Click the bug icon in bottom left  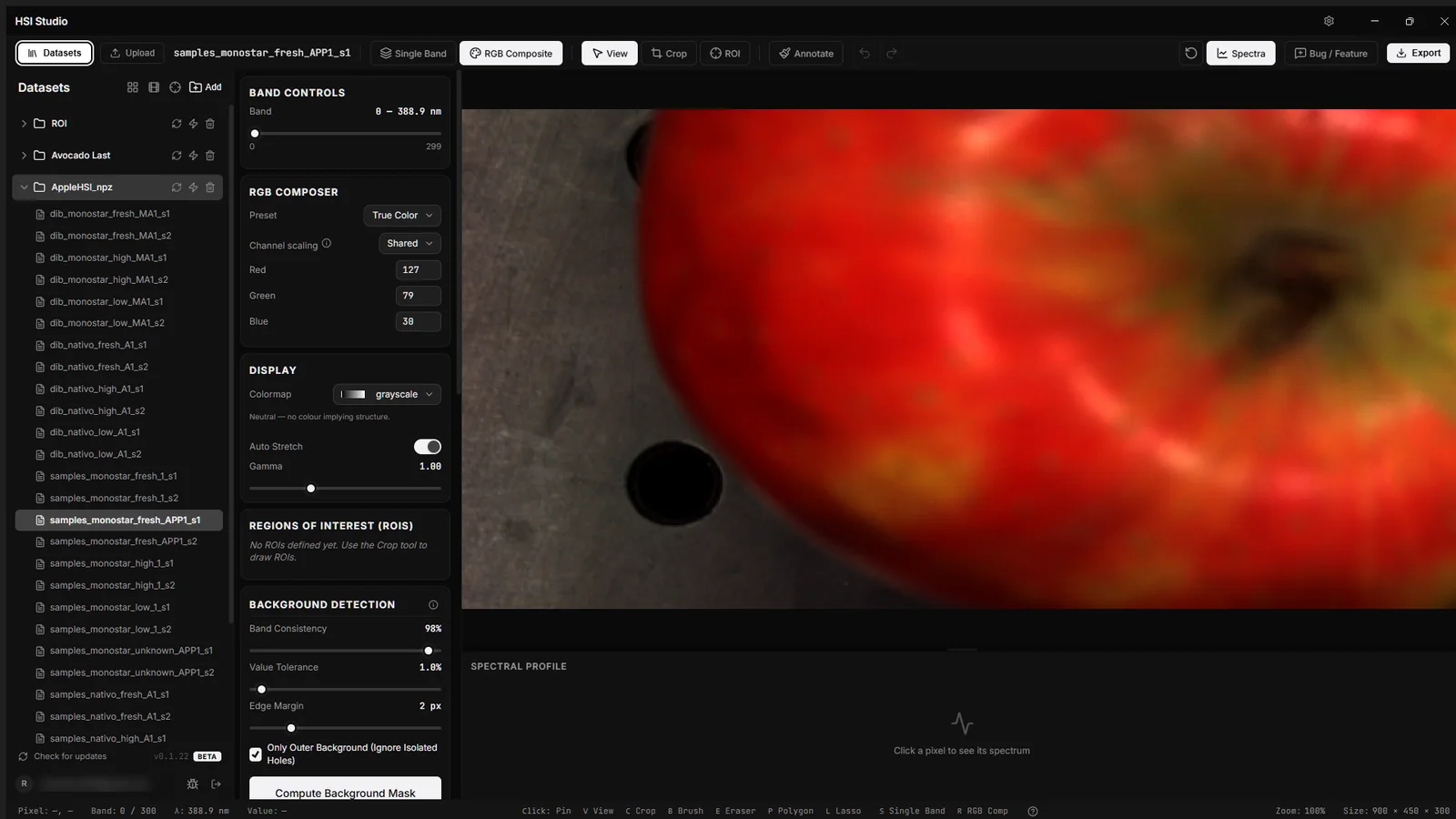pos(192,784)
